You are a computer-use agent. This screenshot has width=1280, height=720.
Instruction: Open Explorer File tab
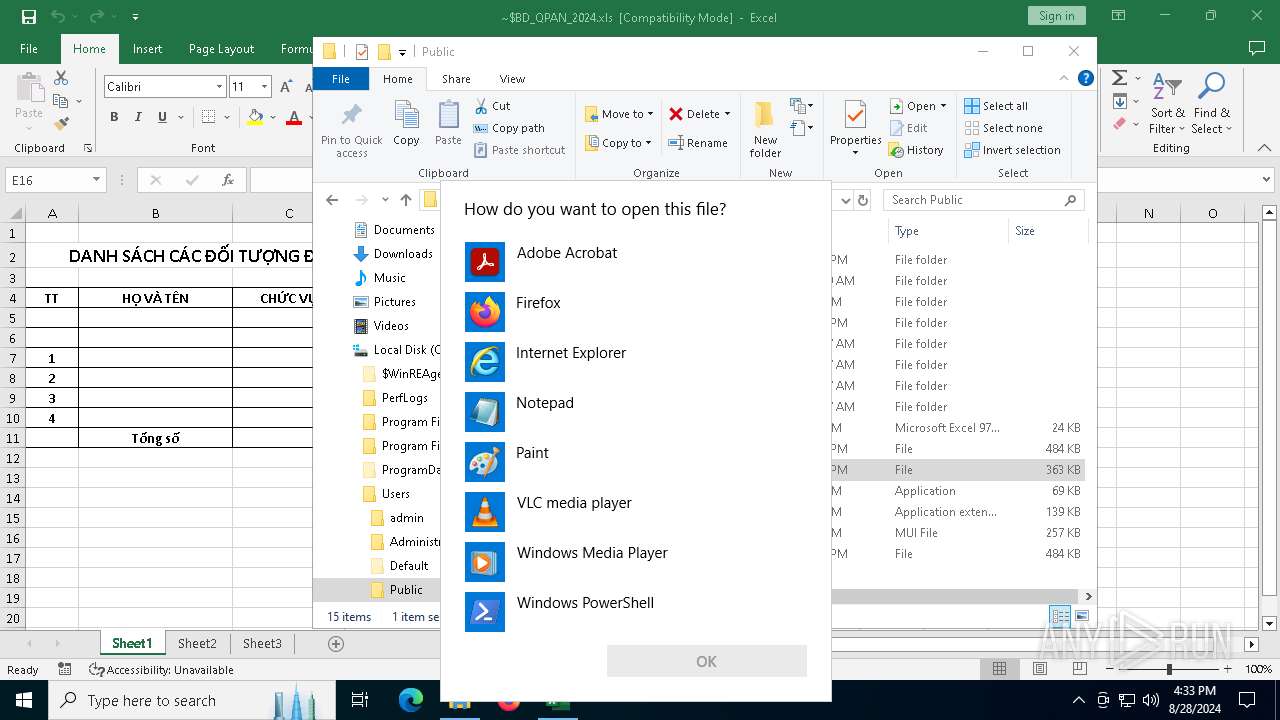[x=341, y=79]
